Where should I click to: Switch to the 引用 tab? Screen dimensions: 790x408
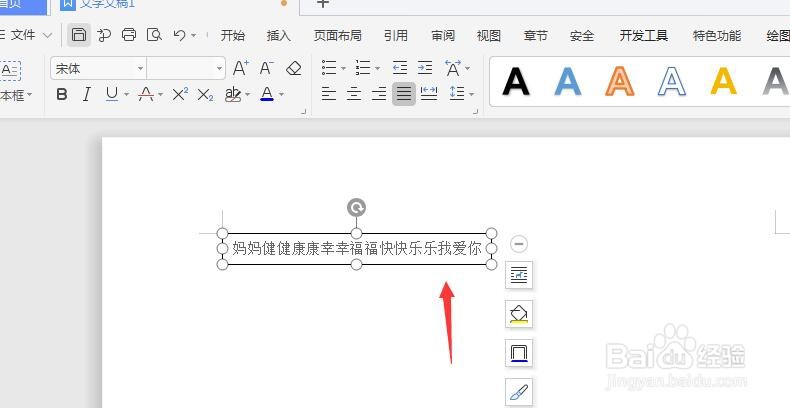click(396, 35)
